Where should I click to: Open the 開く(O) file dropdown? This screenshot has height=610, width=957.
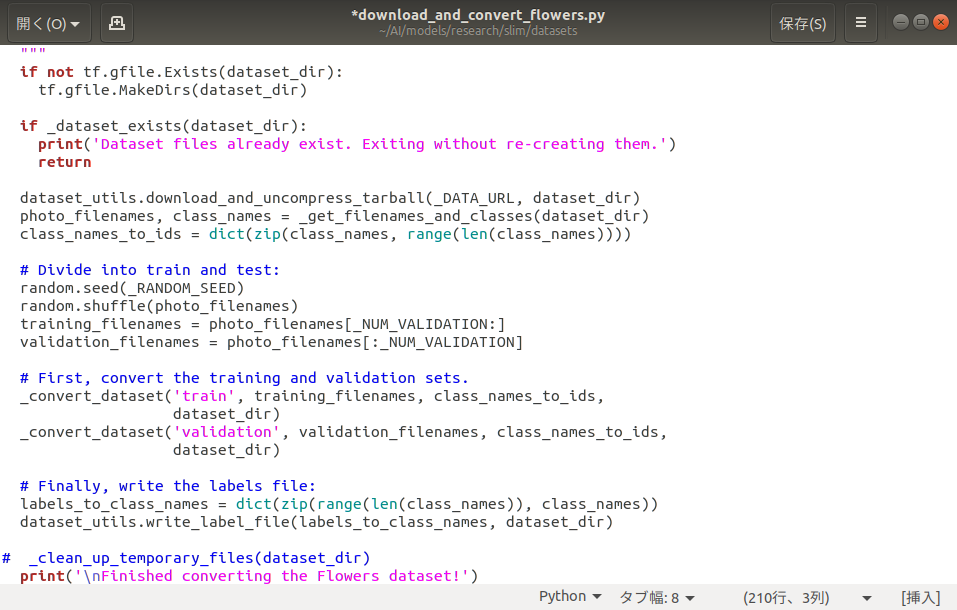(x=49, y=23)
